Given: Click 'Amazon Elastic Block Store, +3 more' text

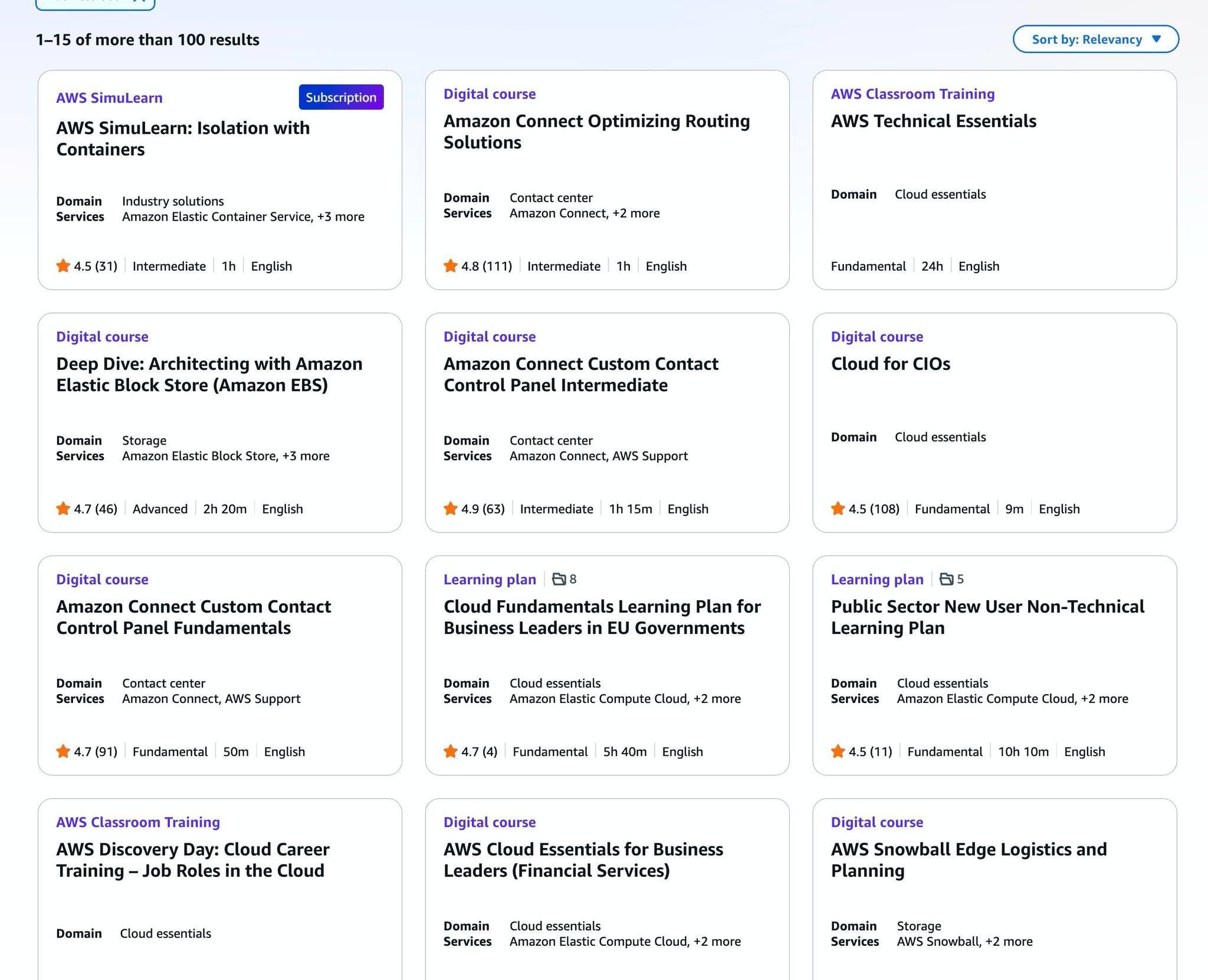Looking at the screenshot, I should (226, 456).
